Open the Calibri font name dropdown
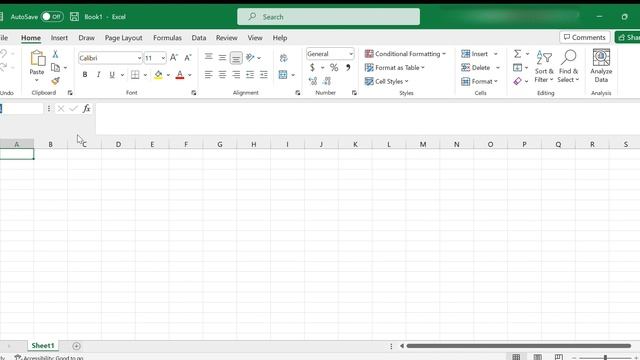Viewport: 640px width, 360px height. click(x=139, y=58)
